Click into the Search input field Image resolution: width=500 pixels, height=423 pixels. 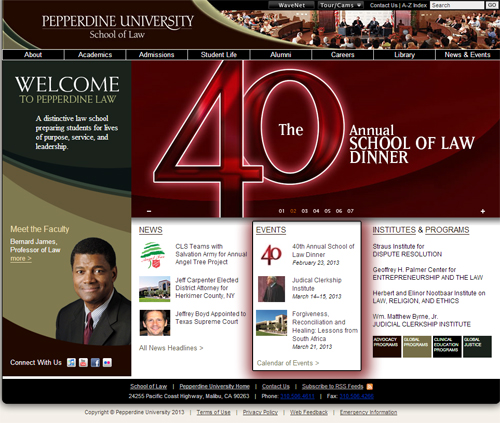457,5
